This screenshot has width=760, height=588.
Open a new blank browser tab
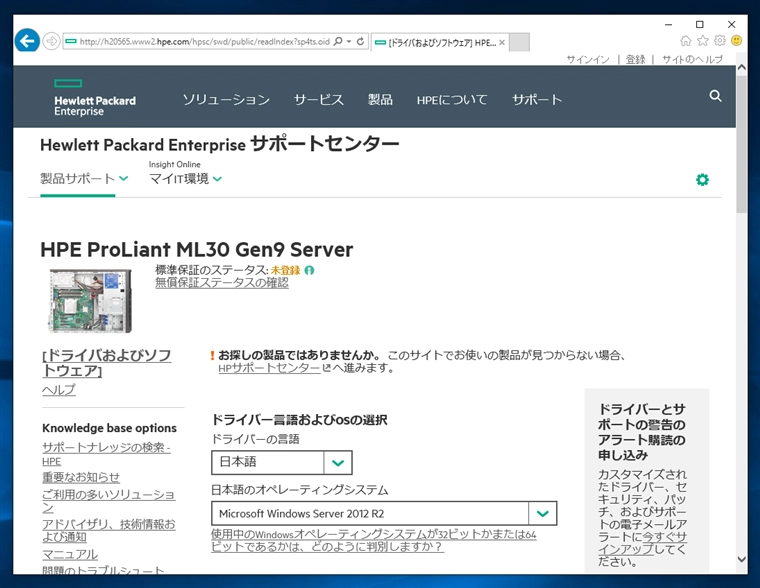(520, 42)
